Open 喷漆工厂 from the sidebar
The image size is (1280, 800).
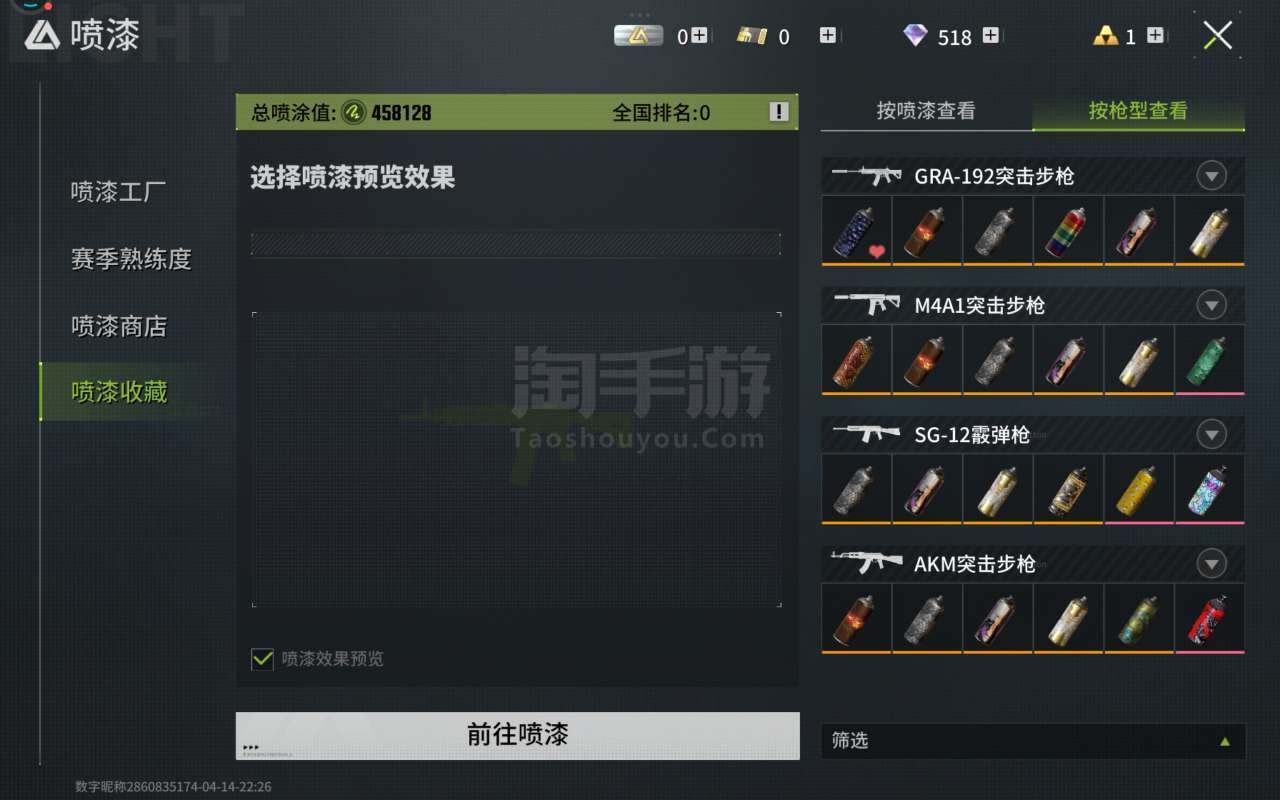pyautogui.click(x=118, y=192)
